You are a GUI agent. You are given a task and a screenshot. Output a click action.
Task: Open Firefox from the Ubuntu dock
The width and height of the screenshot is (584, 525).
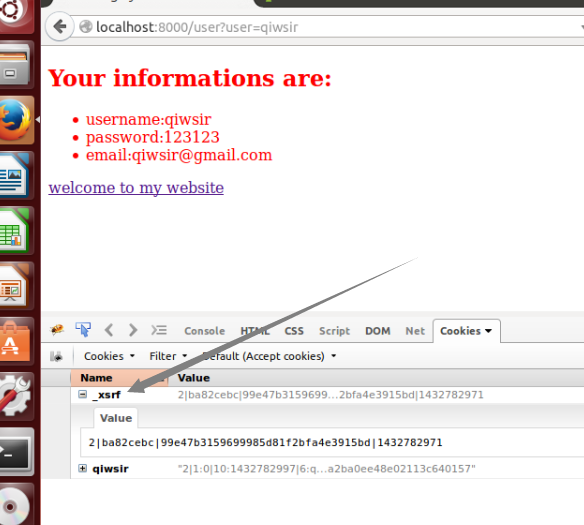(x=15, y=120)
